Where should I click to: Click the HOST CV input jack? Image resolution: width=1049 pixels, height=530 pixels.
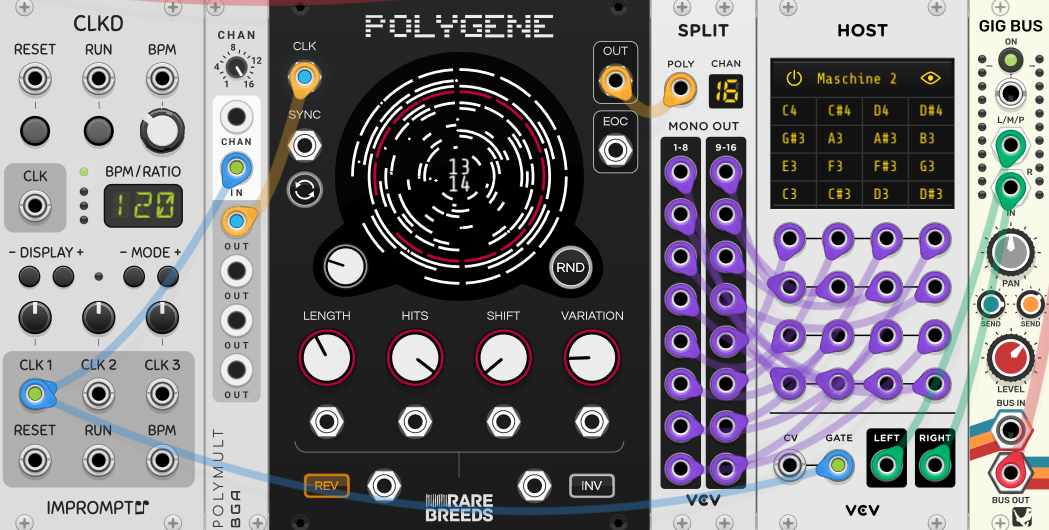[789, 464]
